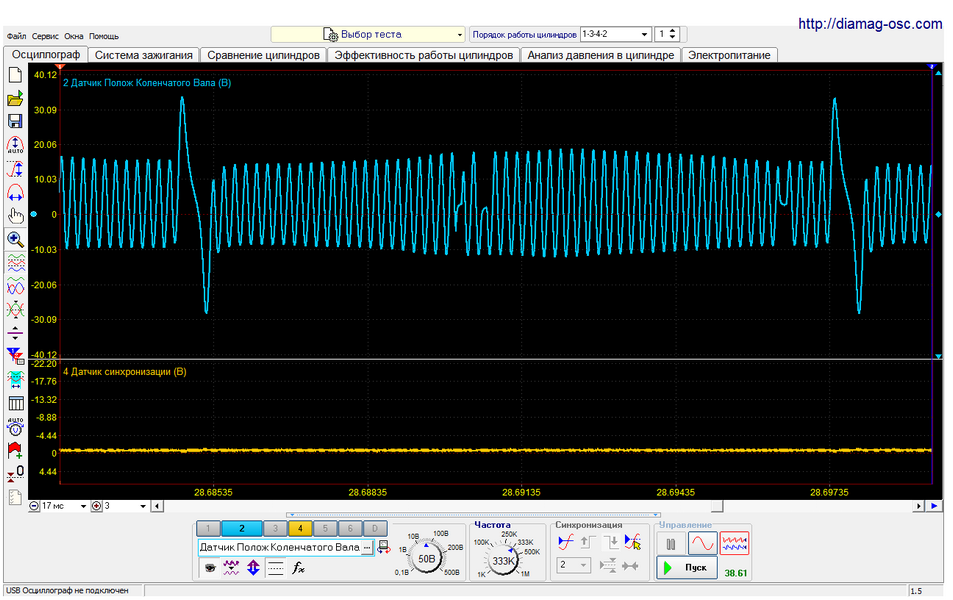Viewport: 953px width, 600px height.
Task: Click the channel swap icon beside sensor name
Action: point(383,547)
